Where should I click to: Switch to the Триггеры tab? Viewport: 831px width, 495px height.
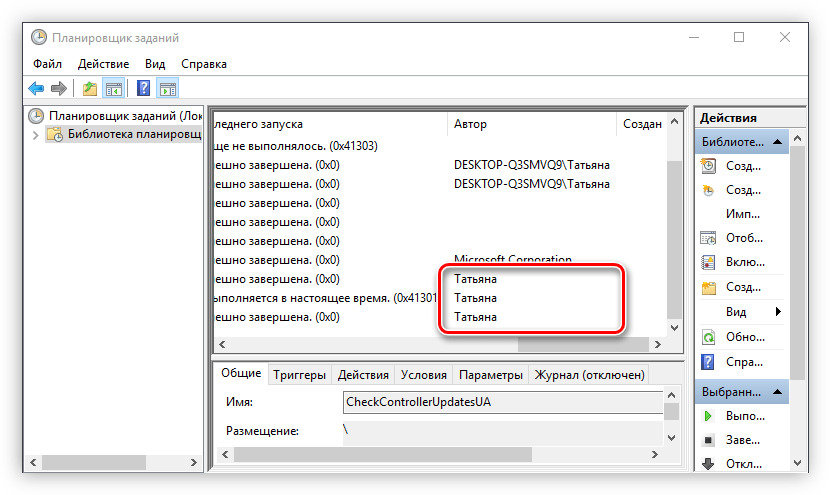pyautogui.click(x=299, y=375)
